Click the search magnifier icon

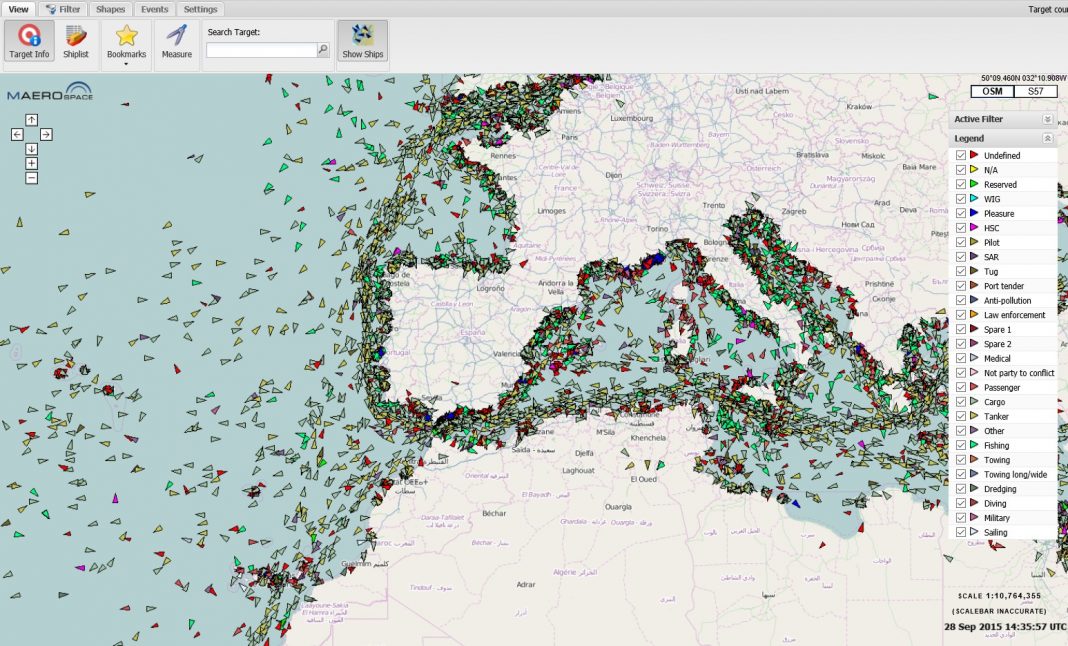[323, 50]
